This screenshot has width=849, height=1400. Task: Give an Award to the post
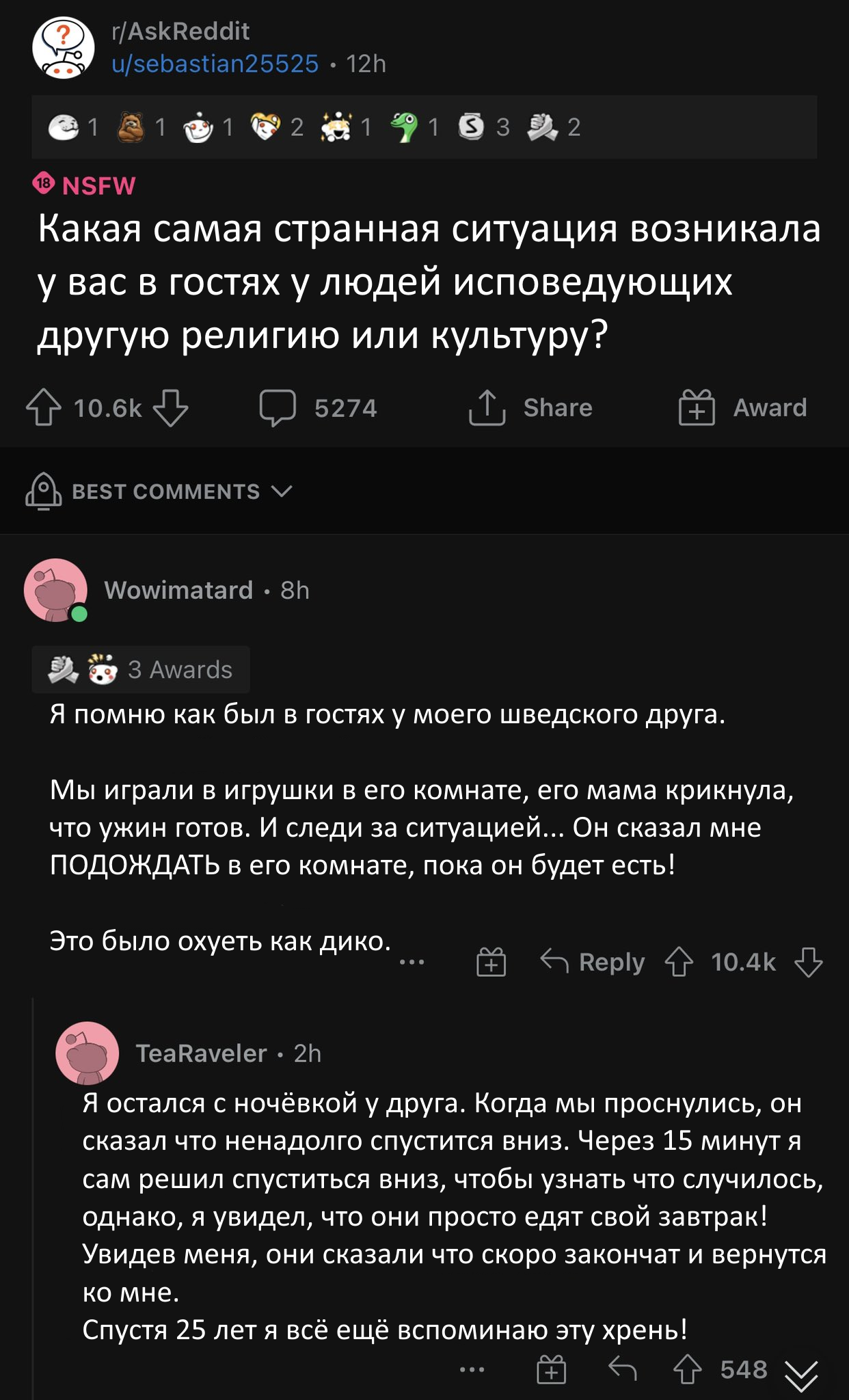(742, 407)
